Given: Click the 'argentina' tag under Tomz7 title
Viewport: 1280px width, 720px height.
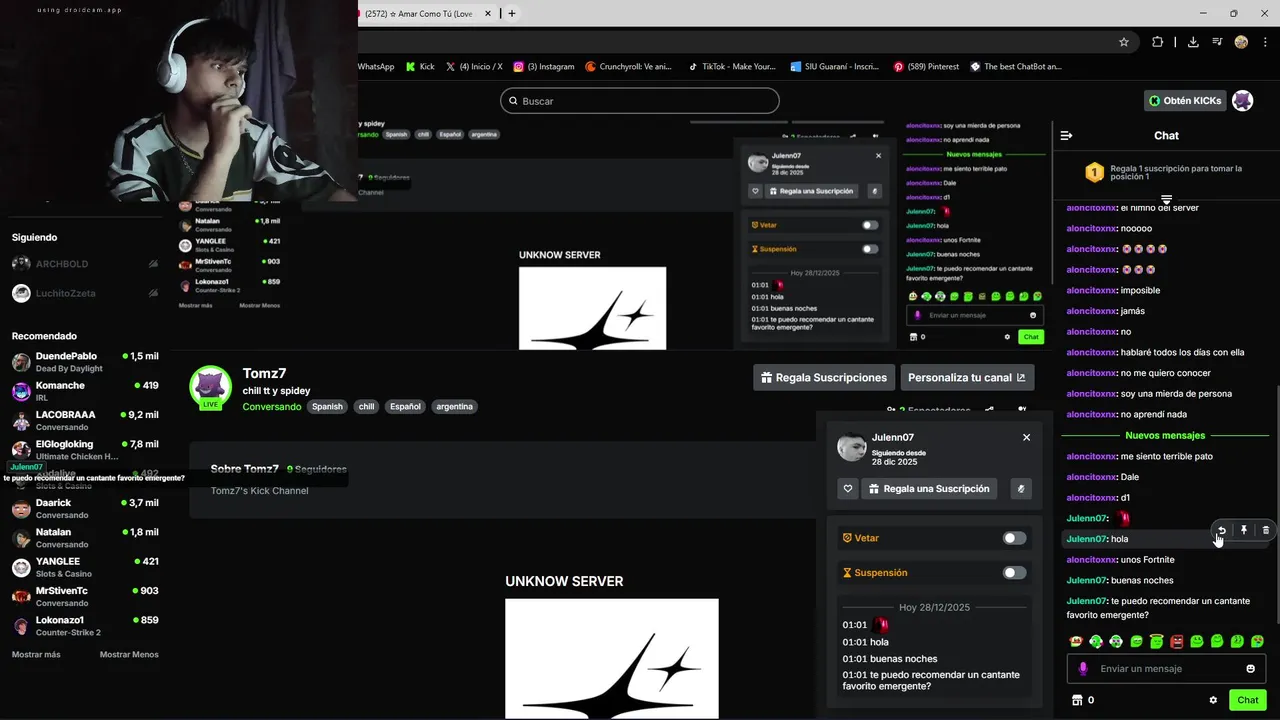Looking at the screenshot, I should click(x=455, y=407).
